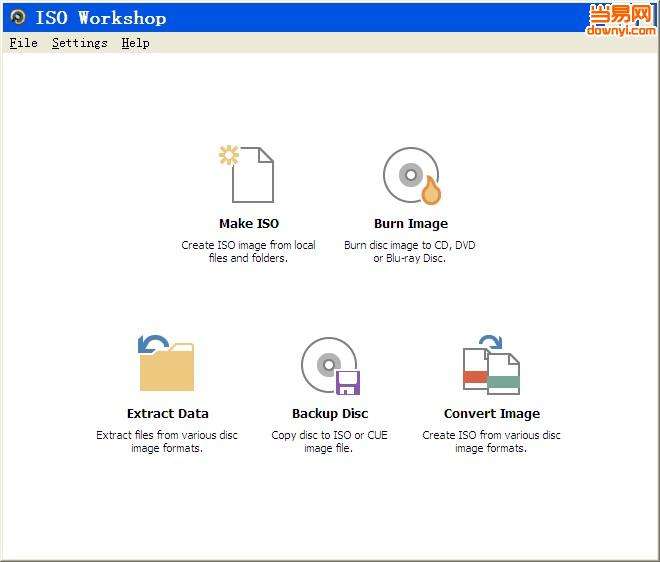Select the Backup Disc label
This screenshot has height=562, width=660.
click(x=330, y=413)
